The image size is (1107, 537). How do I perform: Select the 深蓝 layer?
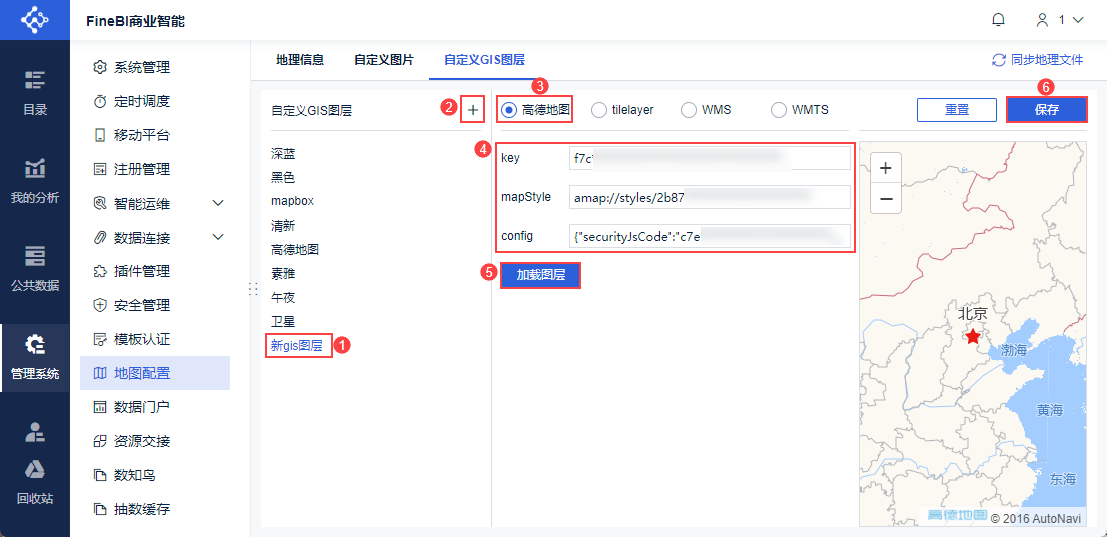[x=283, y=153]
